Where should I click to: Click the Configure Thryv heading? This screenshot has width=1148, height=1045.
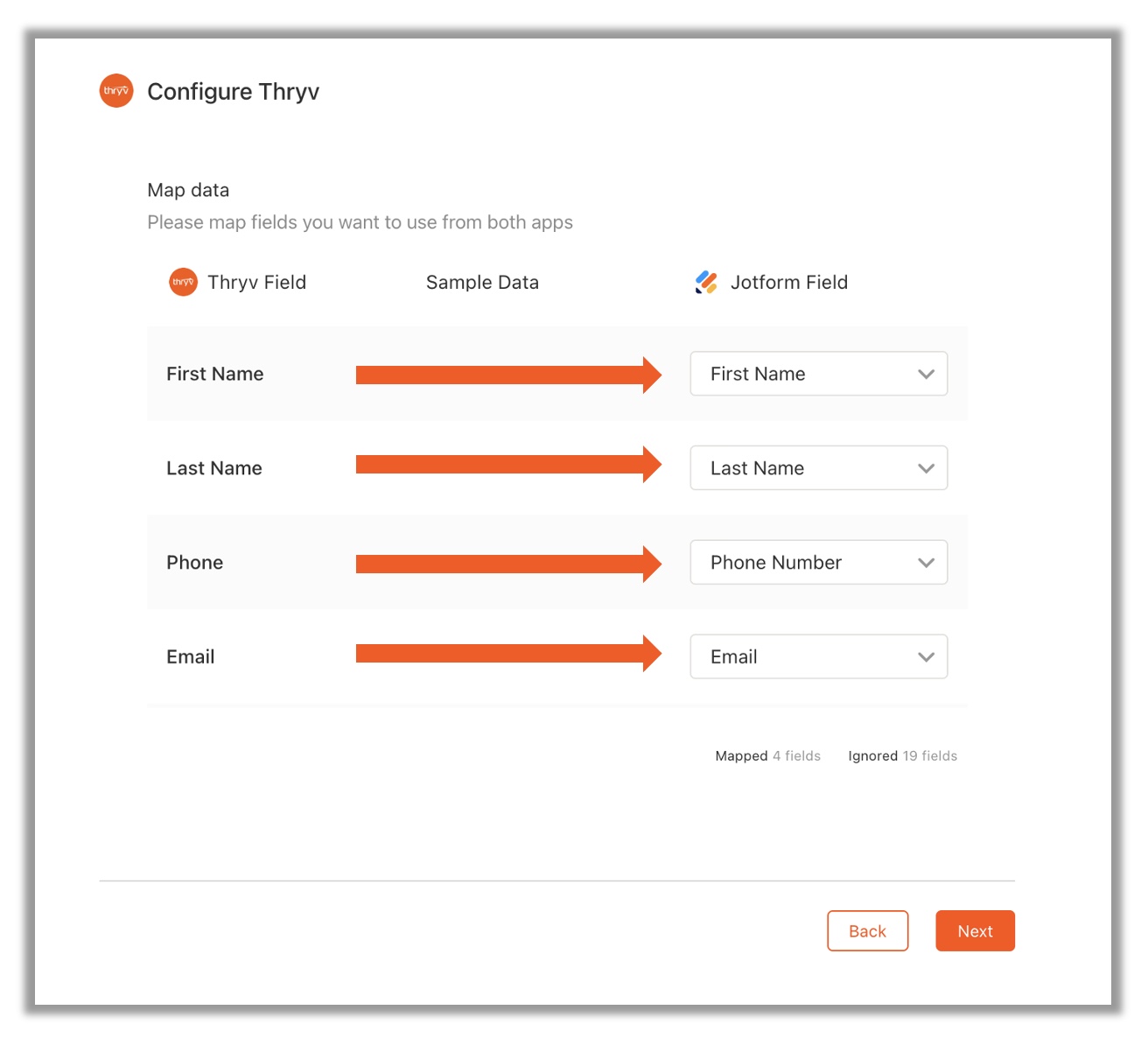click(x=233, y=92)
